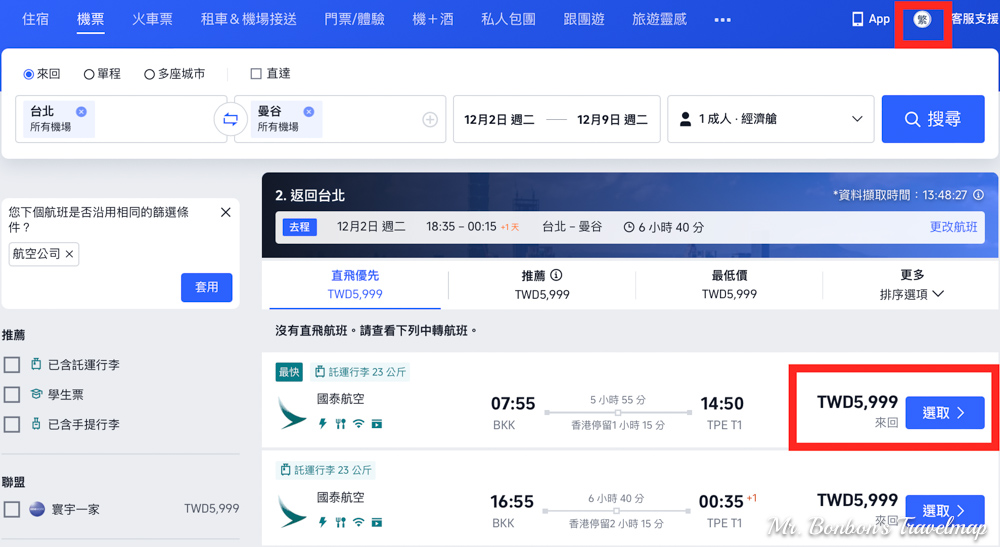Viewport: 1000px width, 547px height.
Task: Remove the 航空公司 filter tag
Action: (x=70, y=255)
